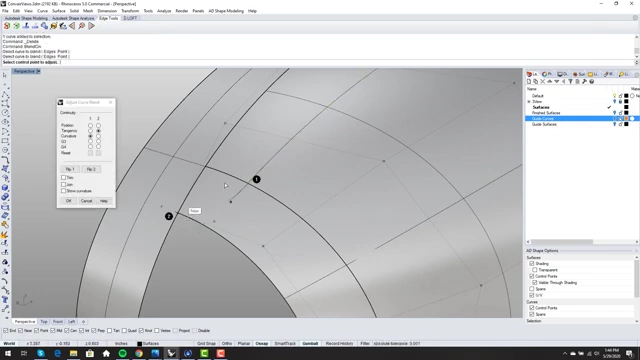Select G3 continuity radio for curve 1
The height and width of the screenshot is (360, 640).
pyautogui.click(x=90, y=141)
